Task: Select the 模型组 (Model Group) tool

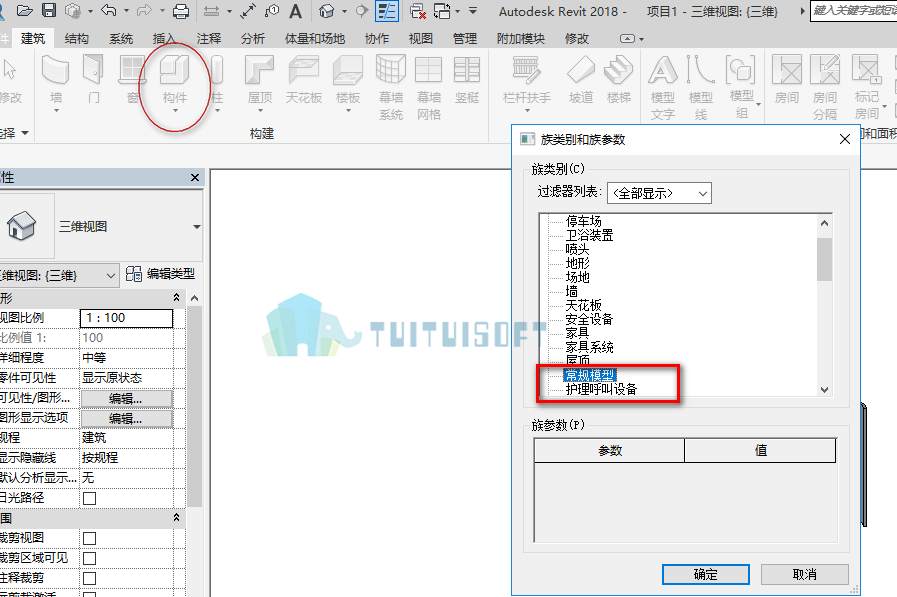Action: pyautogui.click(x=742, y=87)
